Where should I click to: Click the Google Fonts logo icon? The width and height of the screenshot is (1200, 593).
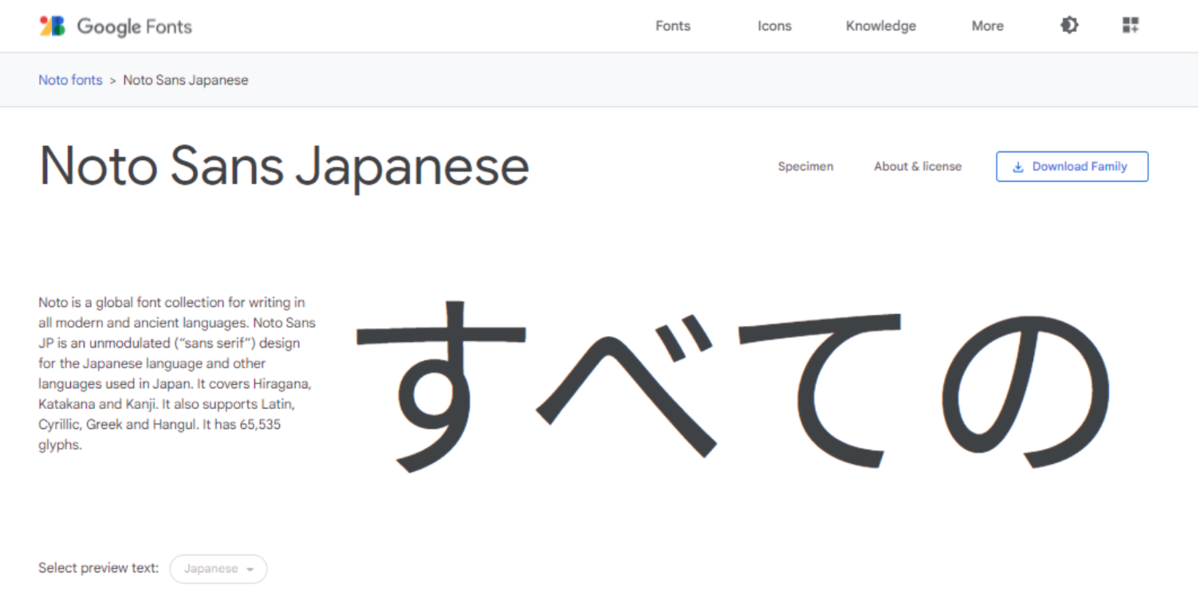pyautogui.click(x=52, y=26)
